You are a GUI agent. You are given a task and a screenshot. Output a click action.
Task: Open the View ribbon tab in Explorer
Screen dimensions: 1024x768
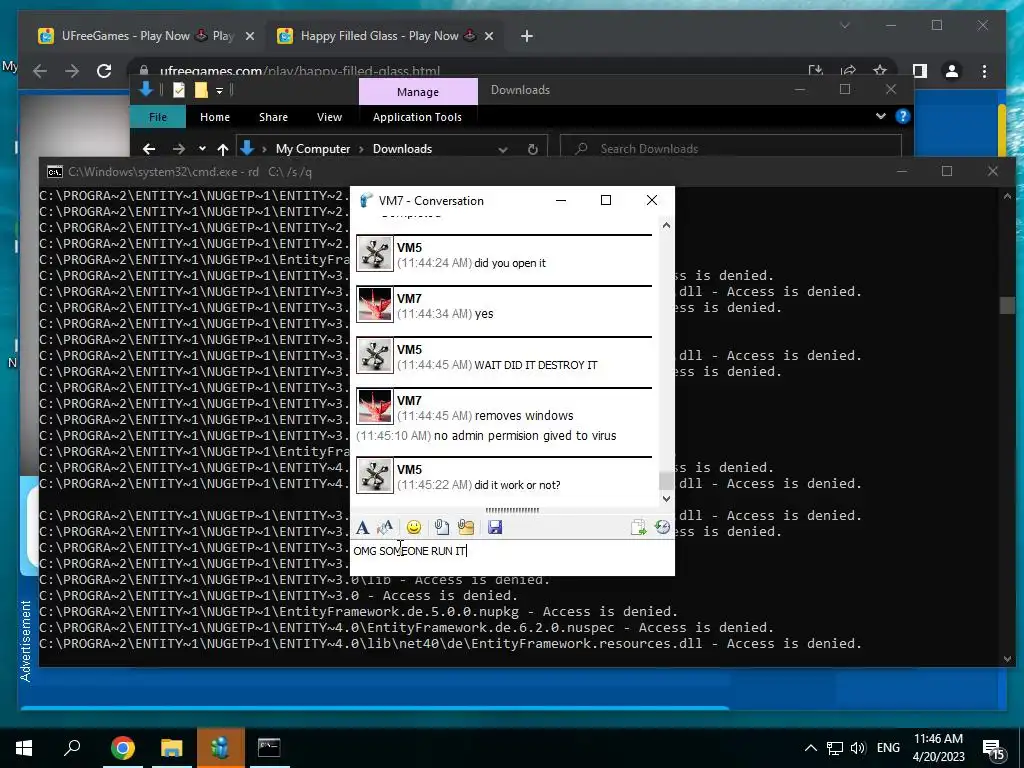tap(329, 117)
